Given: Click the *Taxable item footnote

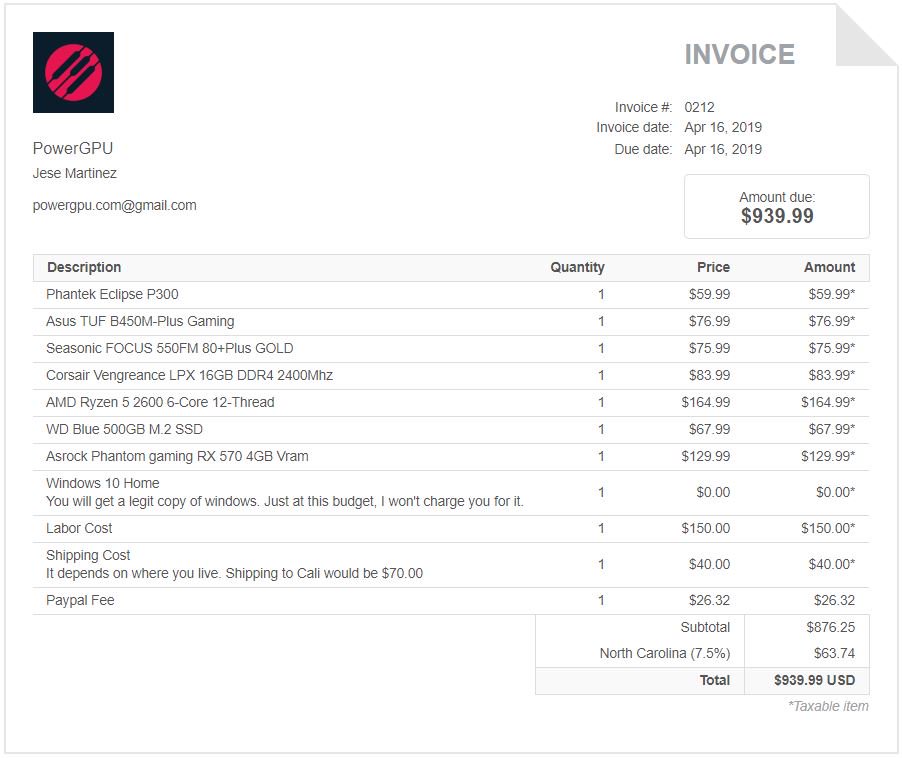Looking at the screenshot, I should tap(828, 706).
